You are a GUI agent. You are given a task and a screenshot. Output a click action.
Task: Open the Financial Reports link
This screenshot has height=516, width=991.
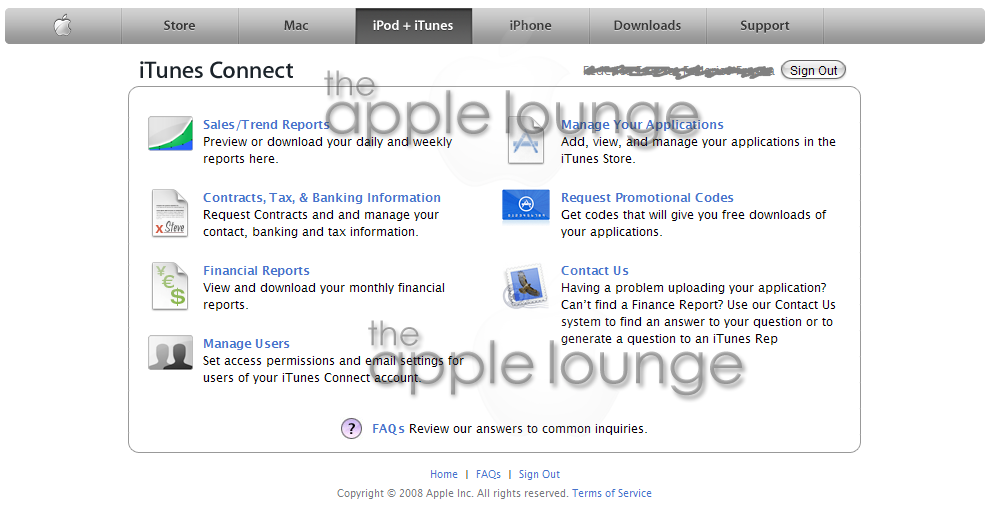pos(256,271)
